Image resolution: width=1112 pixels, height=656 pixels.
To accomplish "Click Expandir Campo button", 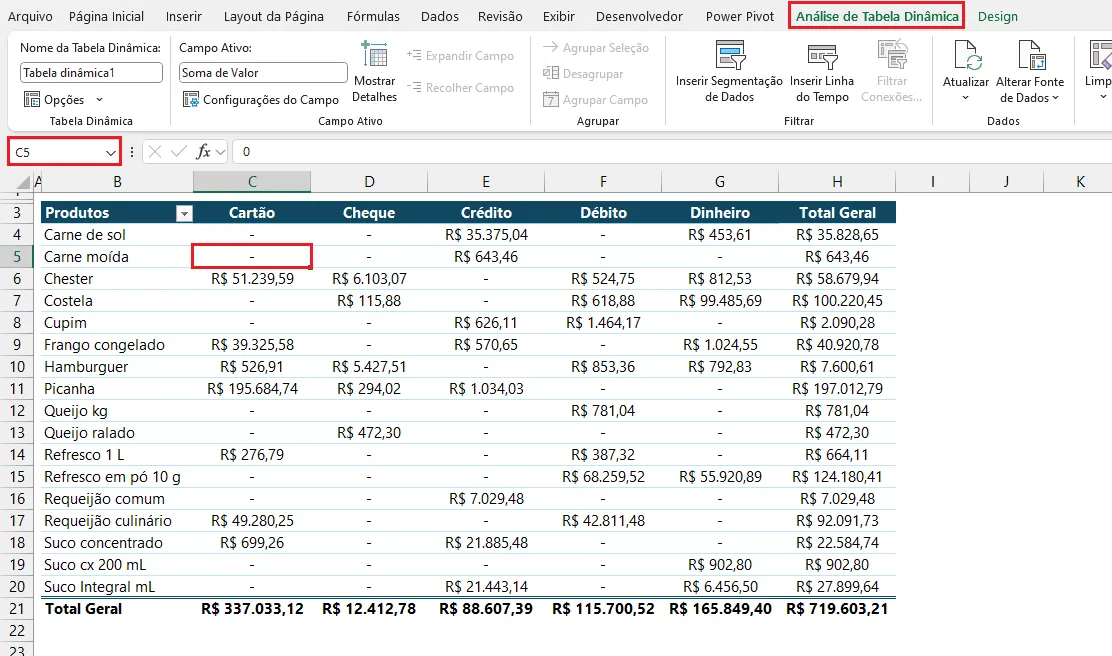I will click(460, 55).
